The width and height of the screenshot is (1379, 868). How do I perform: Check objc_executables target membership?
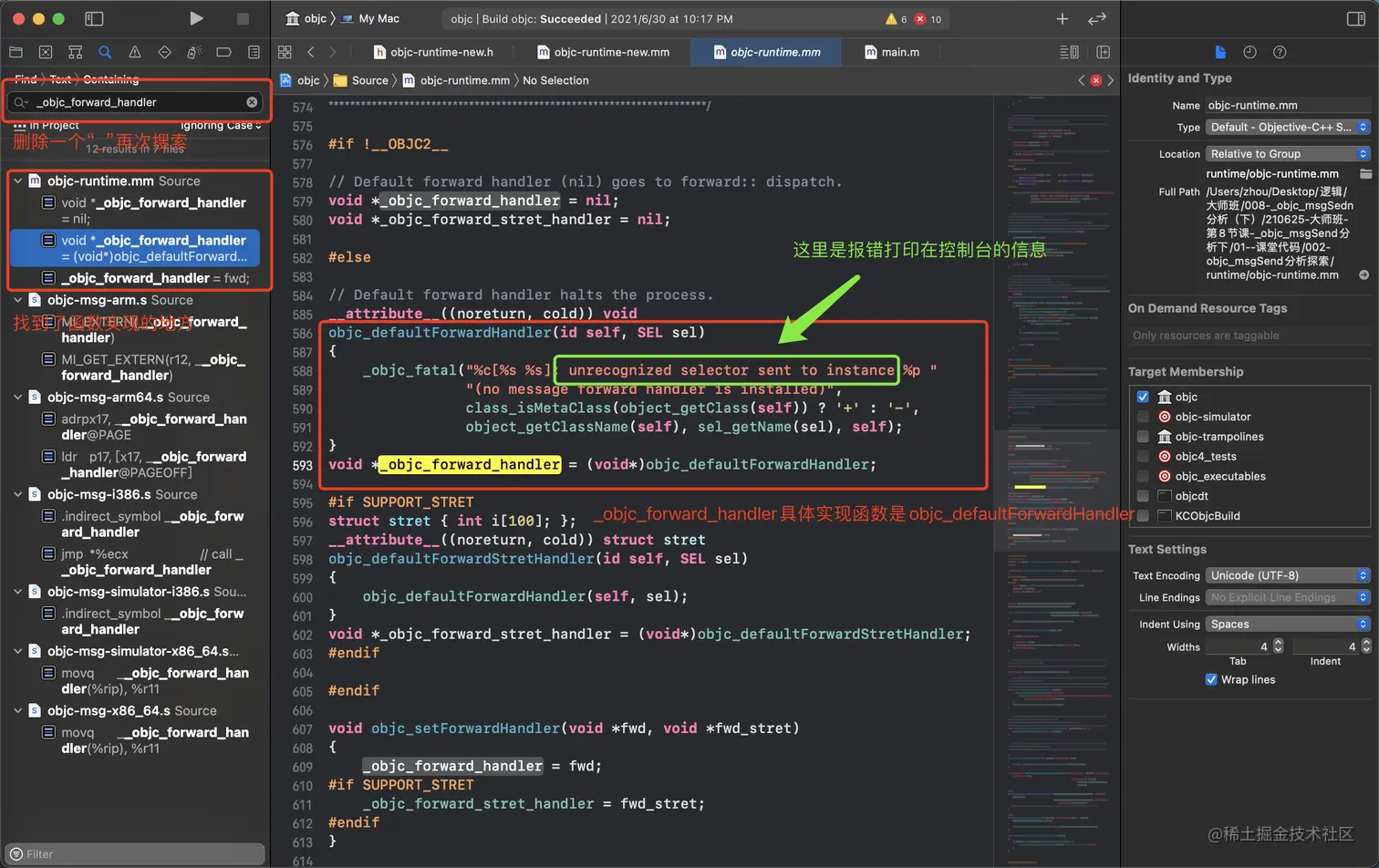[x=1143, y=476]
